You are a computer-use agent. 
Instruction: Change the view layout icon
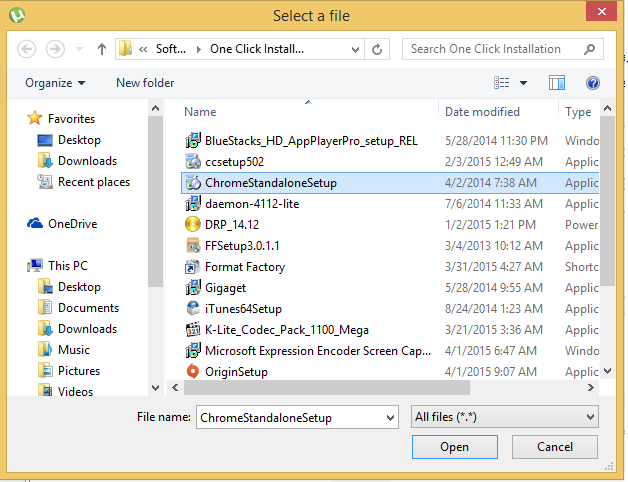(501, 83)
